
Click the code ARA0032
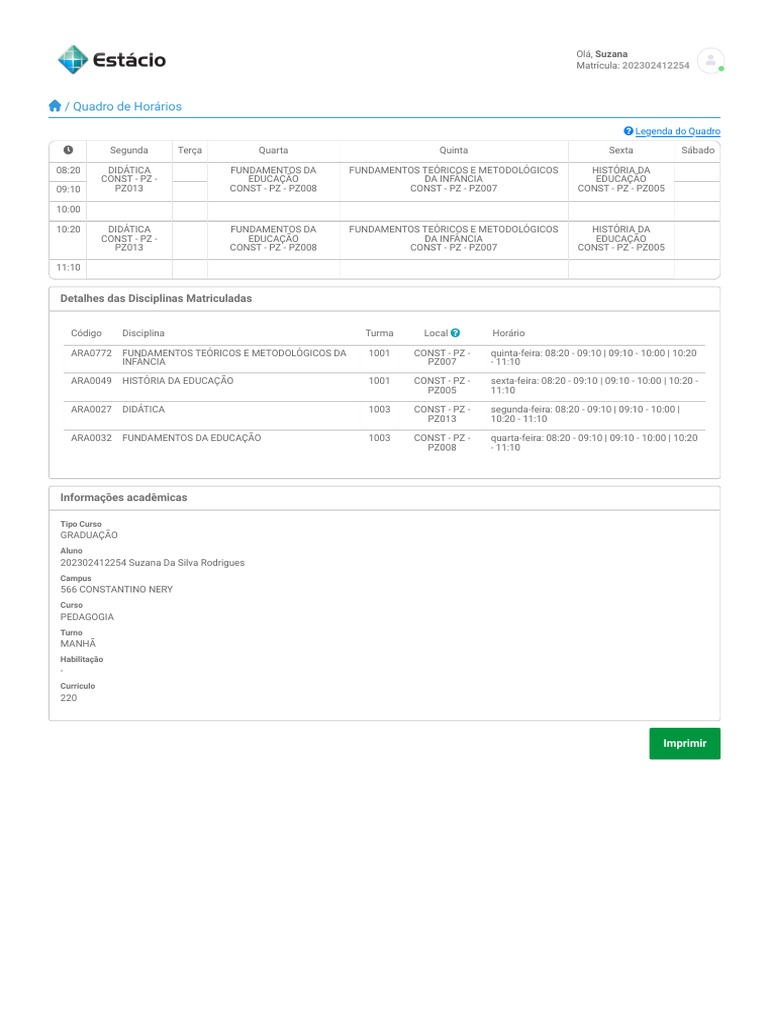coord(91,438)
